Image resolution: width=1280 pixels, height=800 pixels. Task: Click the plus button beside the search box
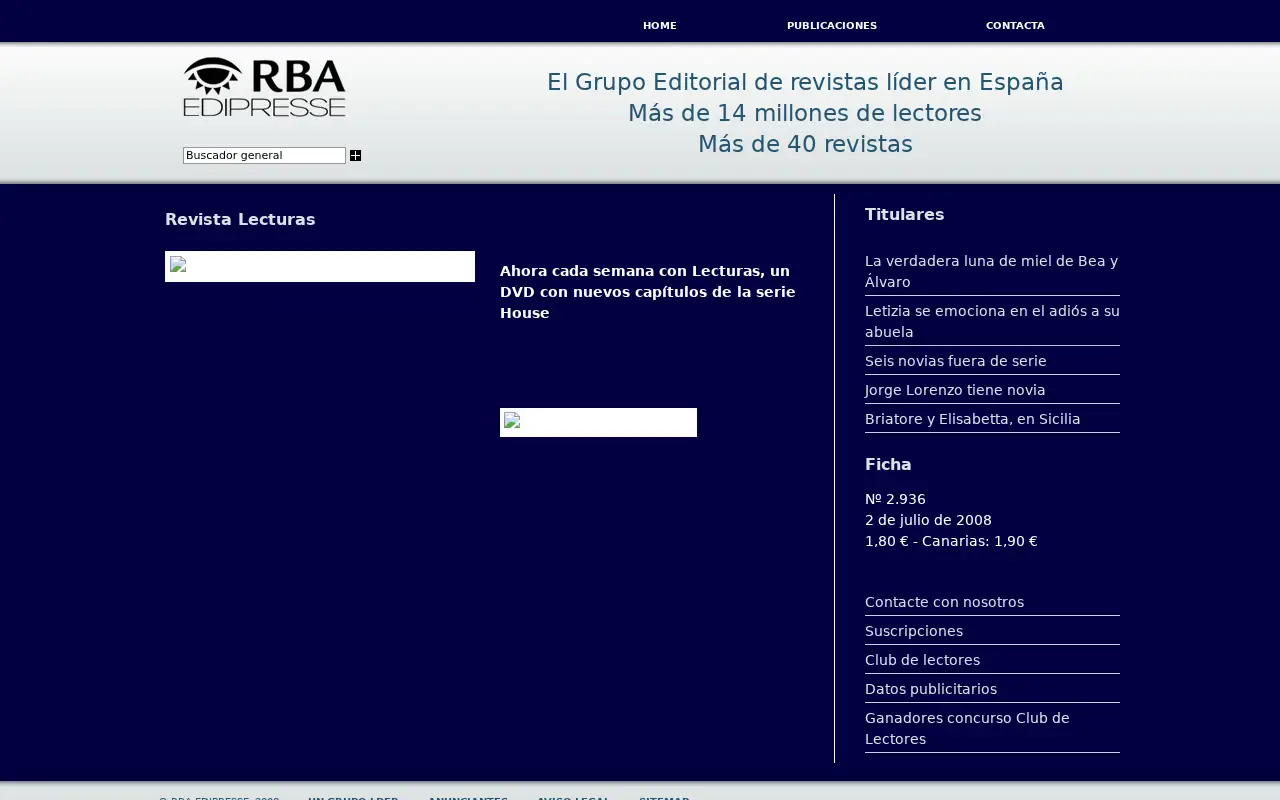[x=355, y=155]
